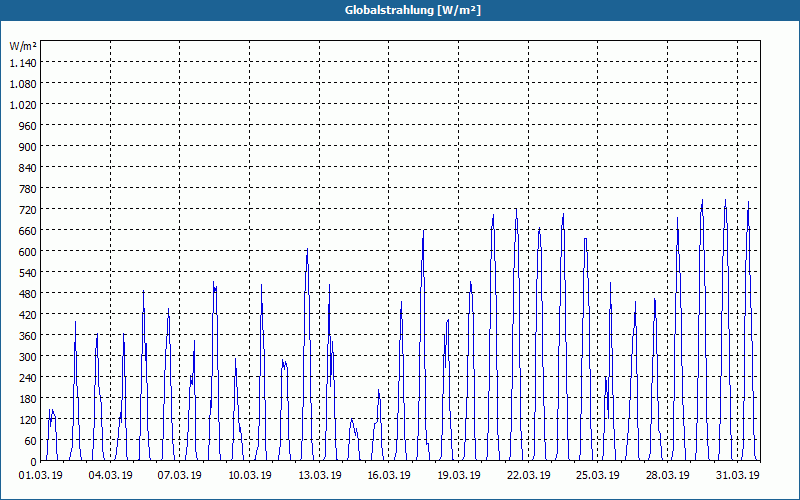Select the 07.03.19 date label

tap(180, 476)
